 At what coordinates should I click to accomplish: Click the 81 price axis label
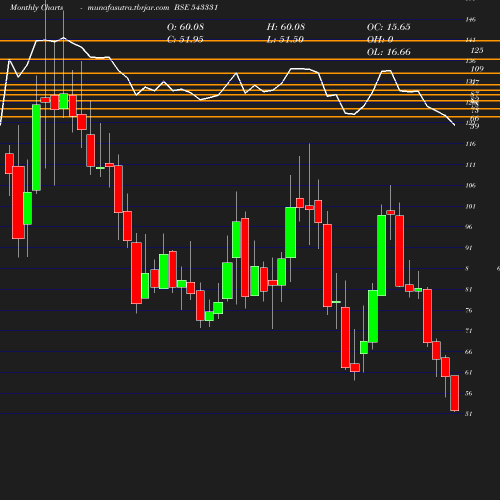469,289
